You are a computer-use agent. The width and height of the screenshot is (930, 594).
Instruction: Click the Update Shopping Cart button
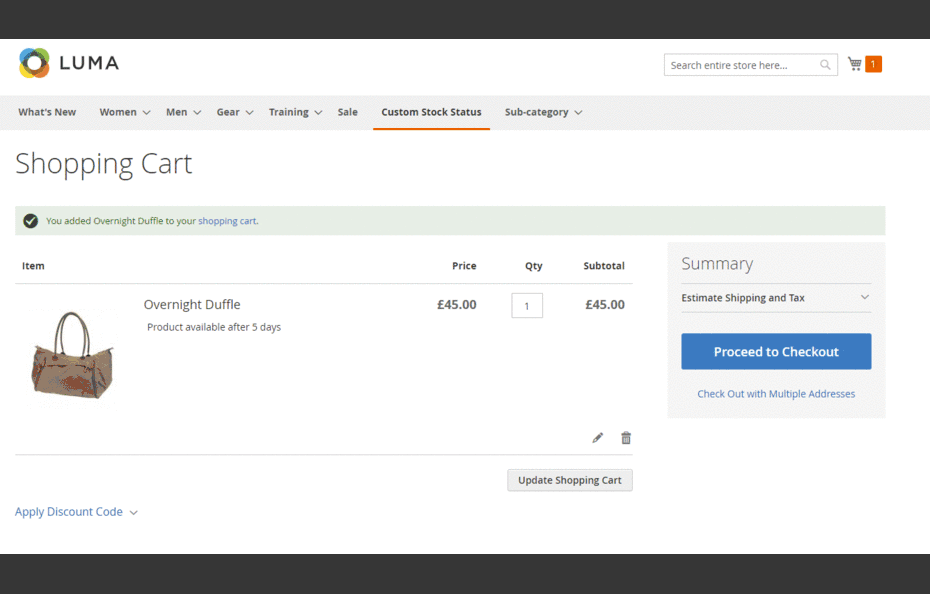(x=569, y=480)
